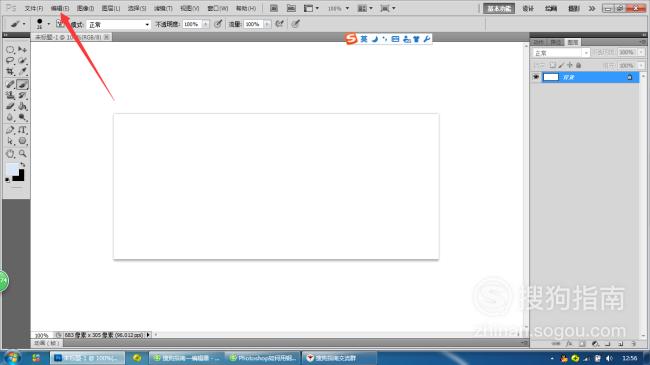
Task: Select the Clone Stamp tool
Action: [10, 95]
